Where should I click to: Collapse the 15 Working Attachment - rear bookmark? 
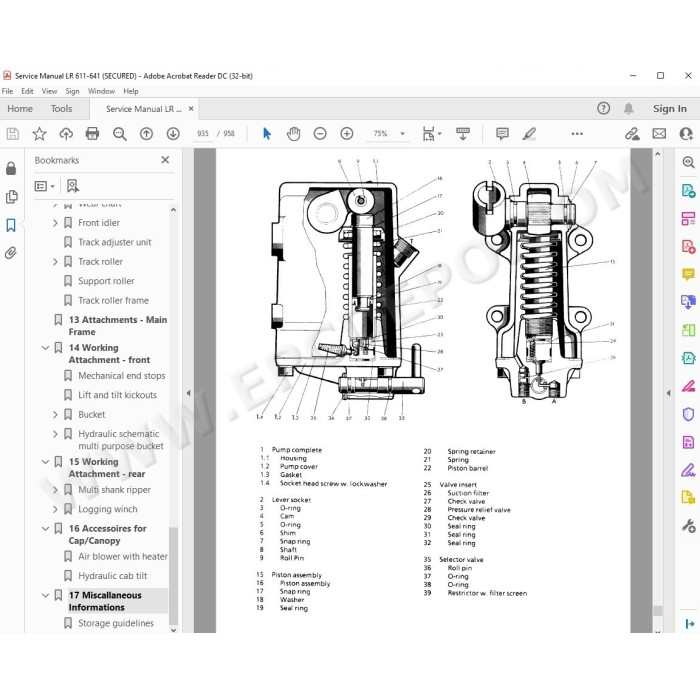tap(45, 462)
